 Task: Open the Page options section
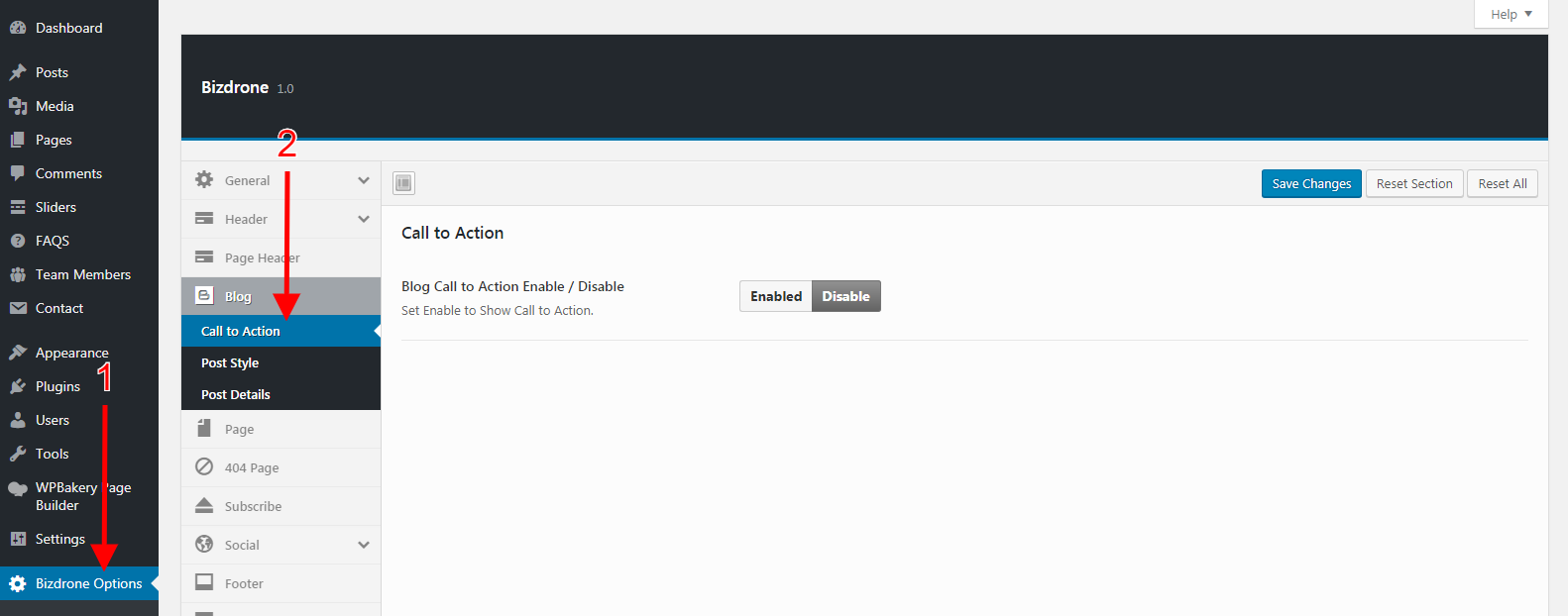point(280,429)
